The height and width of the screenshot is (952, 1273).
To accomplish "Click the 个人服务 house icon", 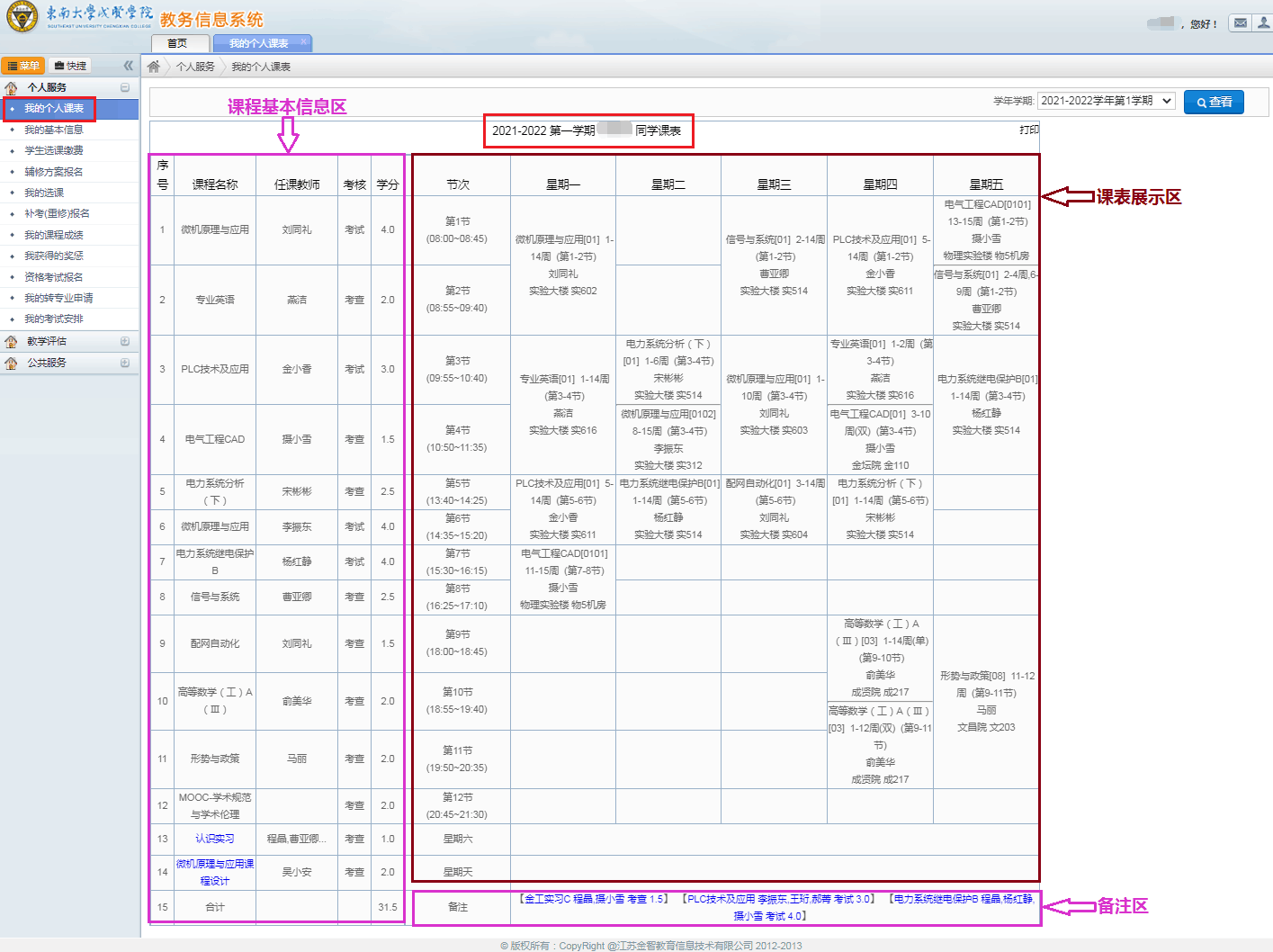I will point(12,87).
